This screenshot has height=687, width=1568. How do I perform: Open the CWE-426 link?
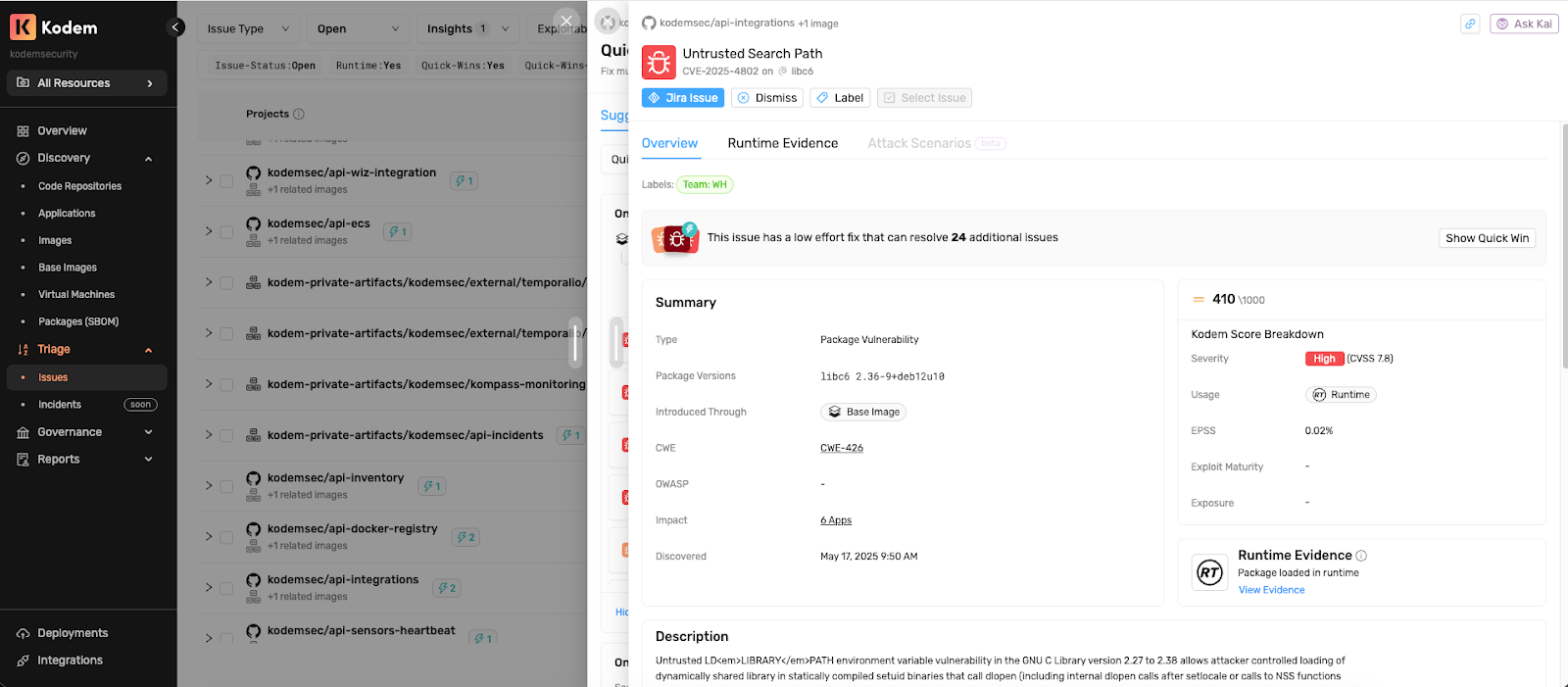click(x=842, y=448)
